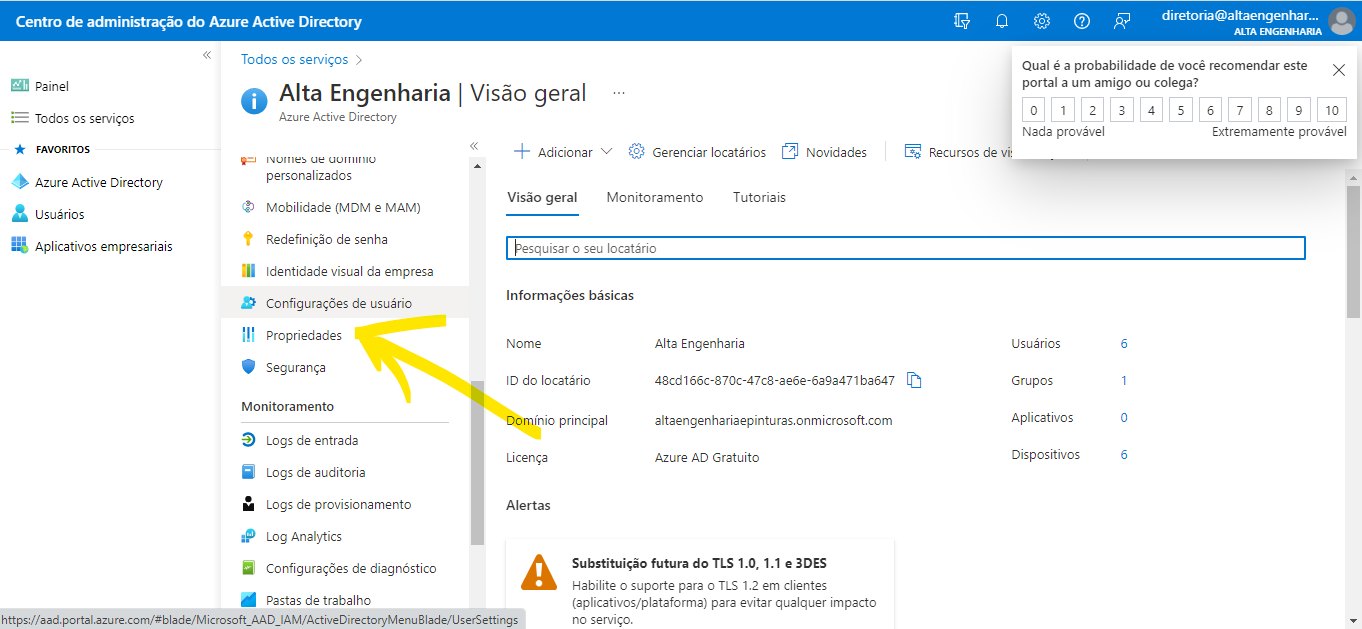Click the Redefinição de senha key icon
The image size is (1362, 629).
pyautogui.click(x=249, y=239)
